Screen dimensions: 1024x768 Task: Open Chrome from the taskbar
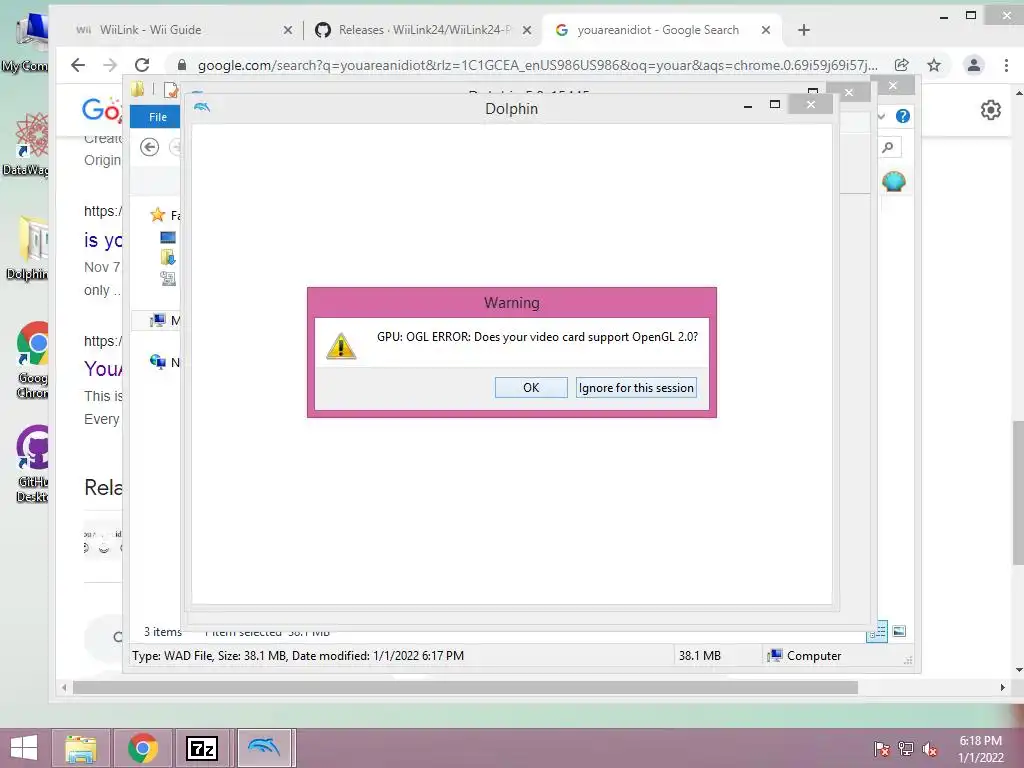click(x=143, y=748)
